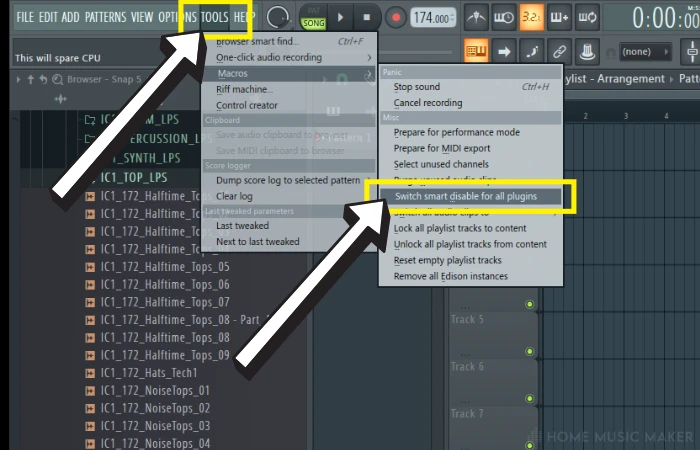Toggle the metronome icon
This screenshot has height=450, width=700.
pyautogui.click(x=476, y=17)
